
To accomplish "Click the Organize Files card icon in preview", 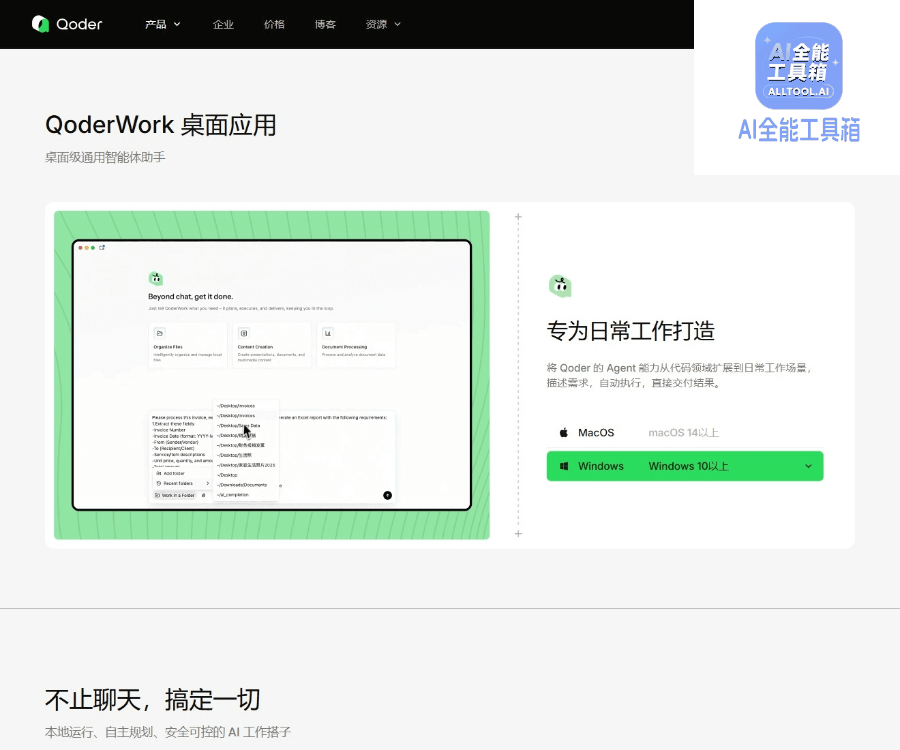I will pyautogui.click(x=160, y=333).
